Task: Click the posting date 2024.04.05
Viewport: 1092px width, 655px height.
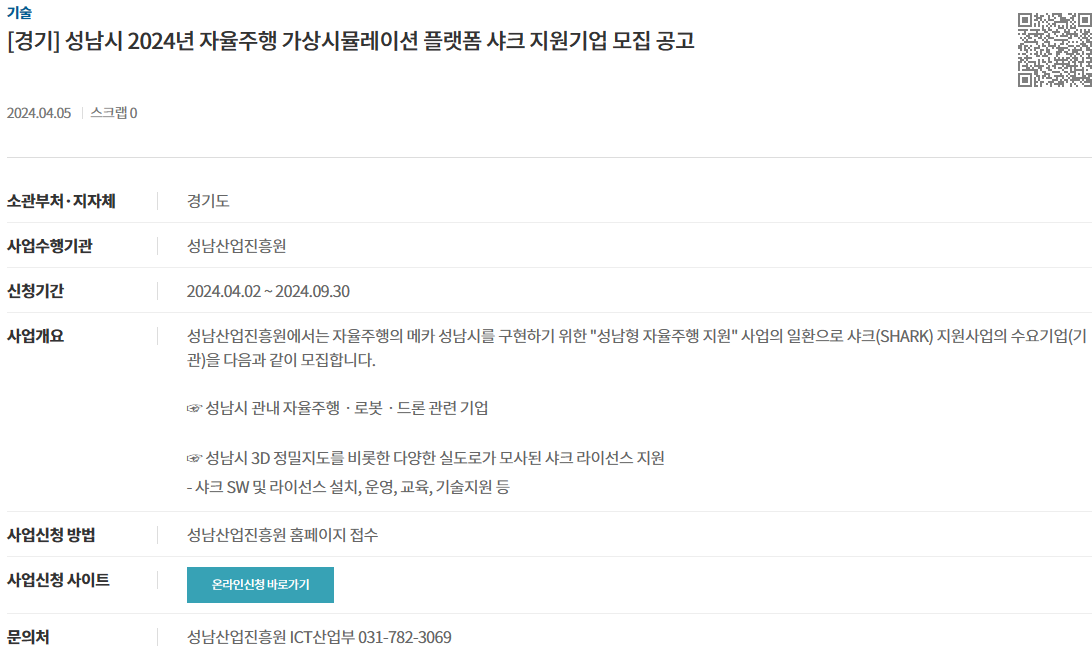Action: click(x=39, y=113)
